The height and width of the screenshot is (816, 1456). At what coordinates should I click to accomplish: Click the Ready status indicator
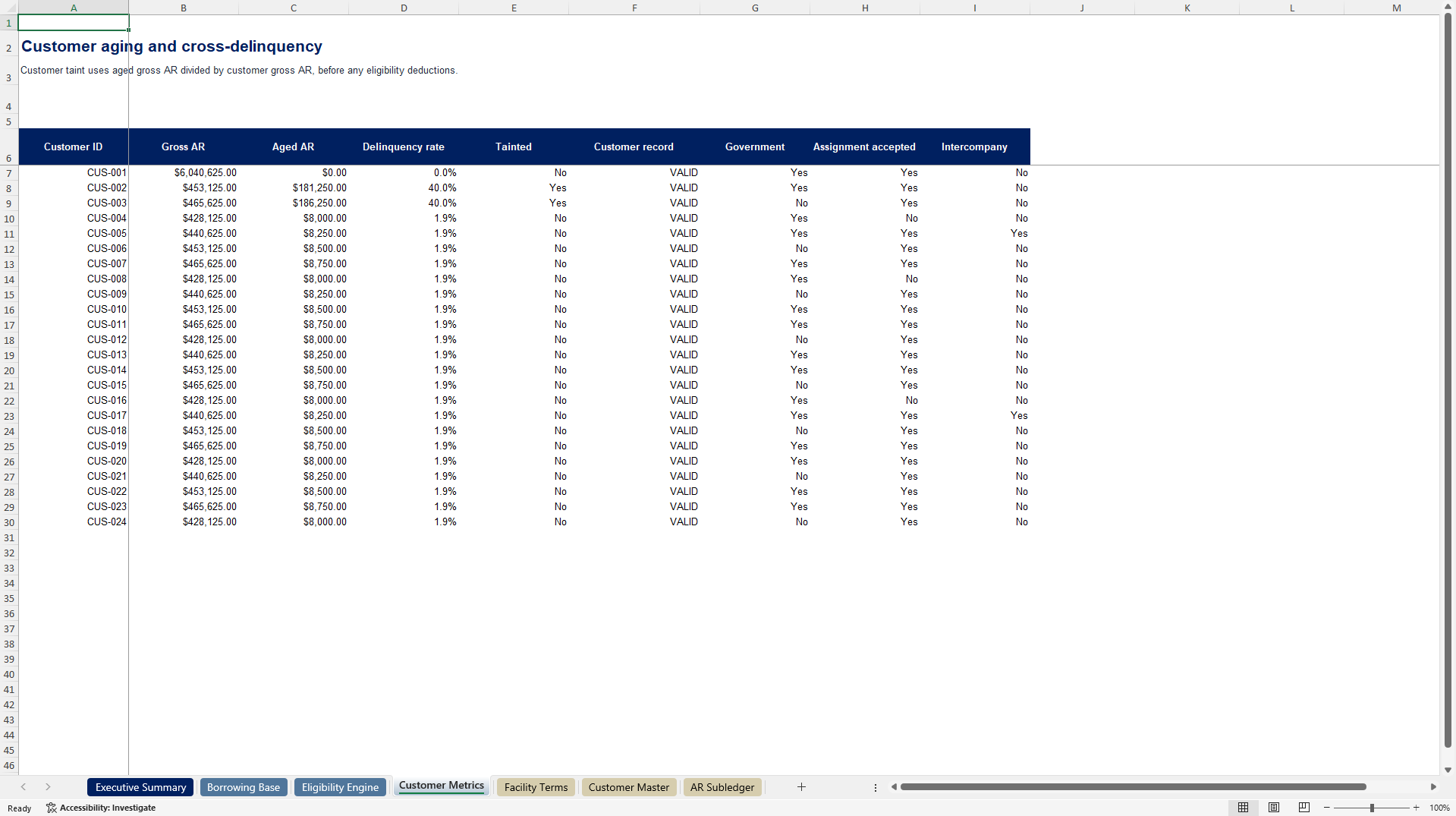[20, 808]
